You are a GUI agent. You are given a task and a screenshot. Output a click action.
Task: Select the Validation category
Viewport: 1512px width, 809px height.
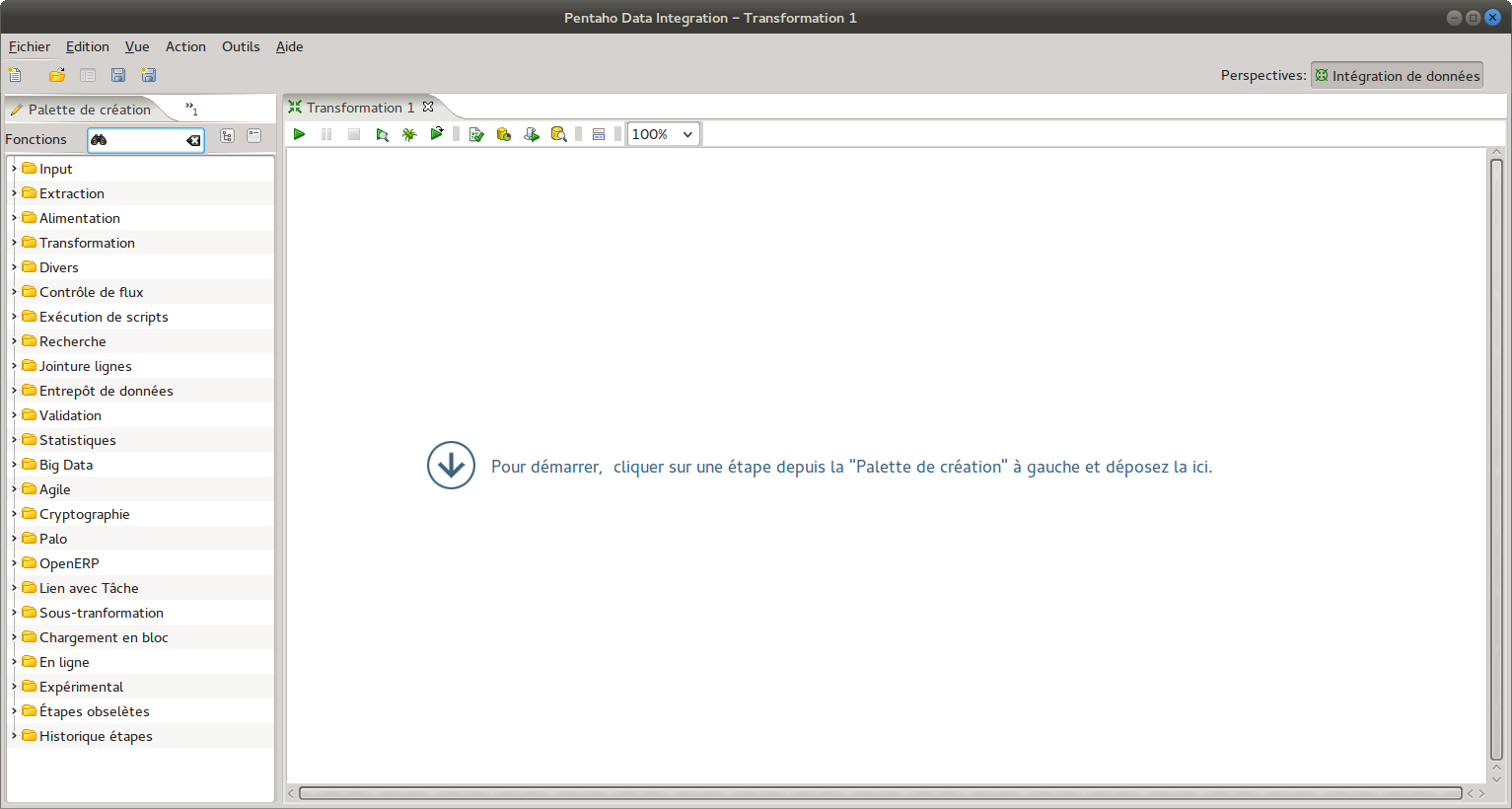click(x=70, y=415)
